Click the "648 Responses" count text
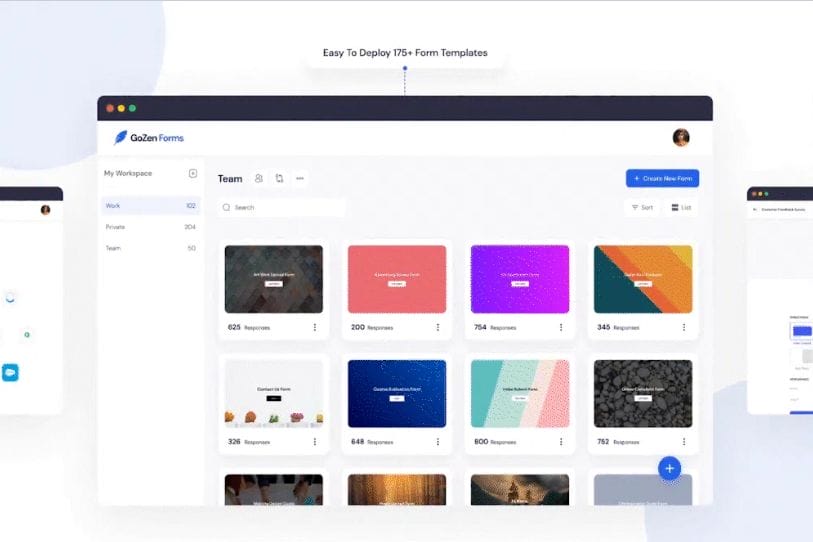 [372, 442]
